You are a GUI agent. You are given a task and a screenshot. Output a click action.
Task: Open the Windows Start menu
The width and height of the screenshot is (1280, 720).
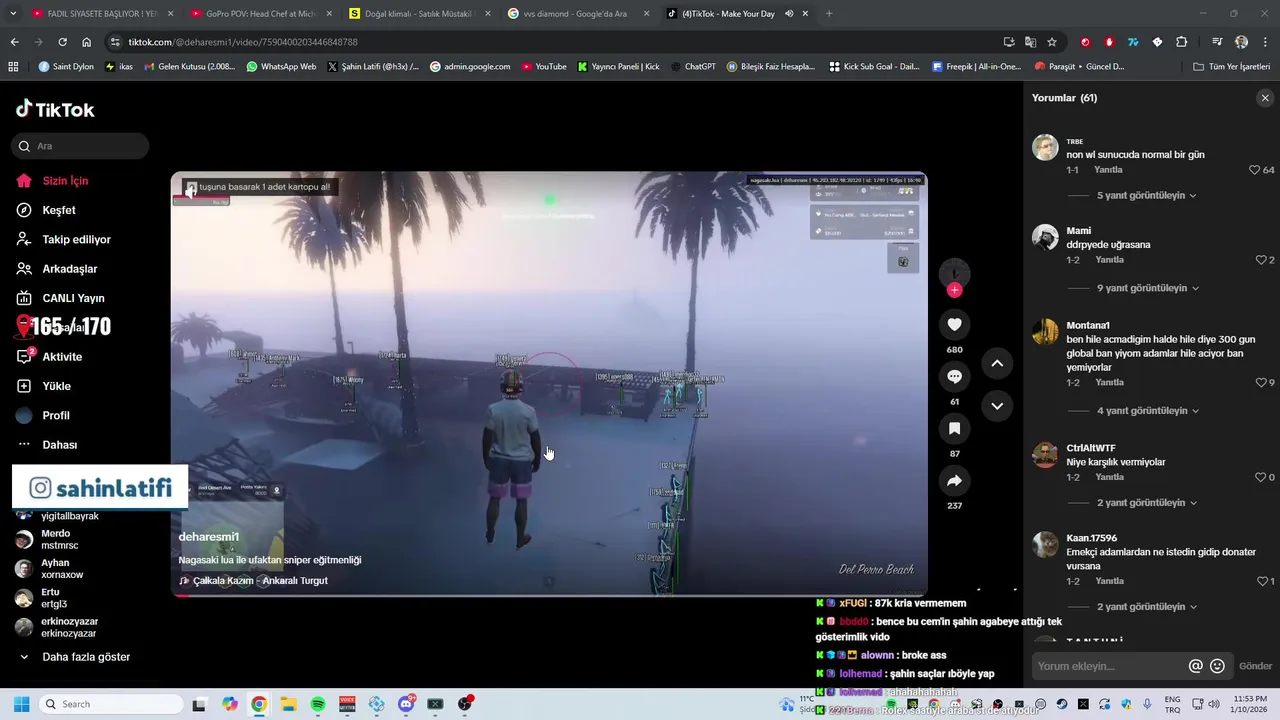tap(21, 704)
